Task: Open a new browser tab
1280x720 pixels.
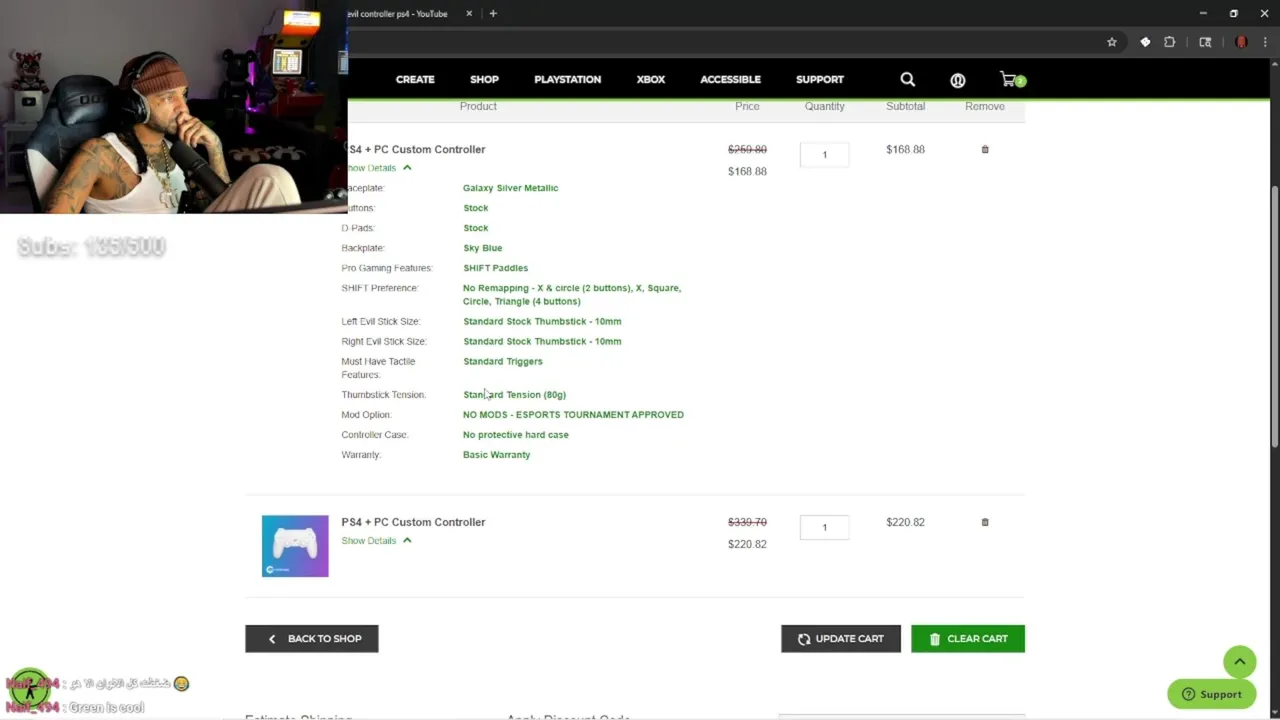Action: (493, 14)
